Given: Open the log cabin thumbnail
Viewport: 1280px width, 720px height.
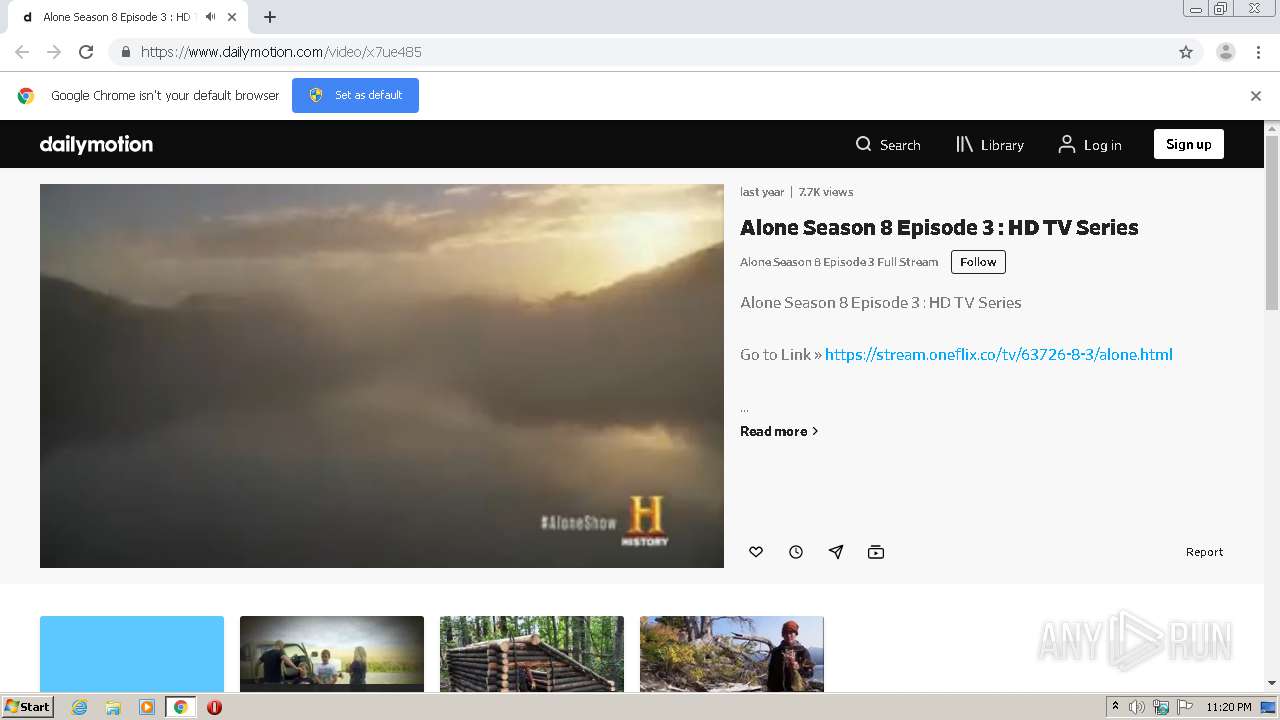Looking at the screenshot, I should click(532, 654).
